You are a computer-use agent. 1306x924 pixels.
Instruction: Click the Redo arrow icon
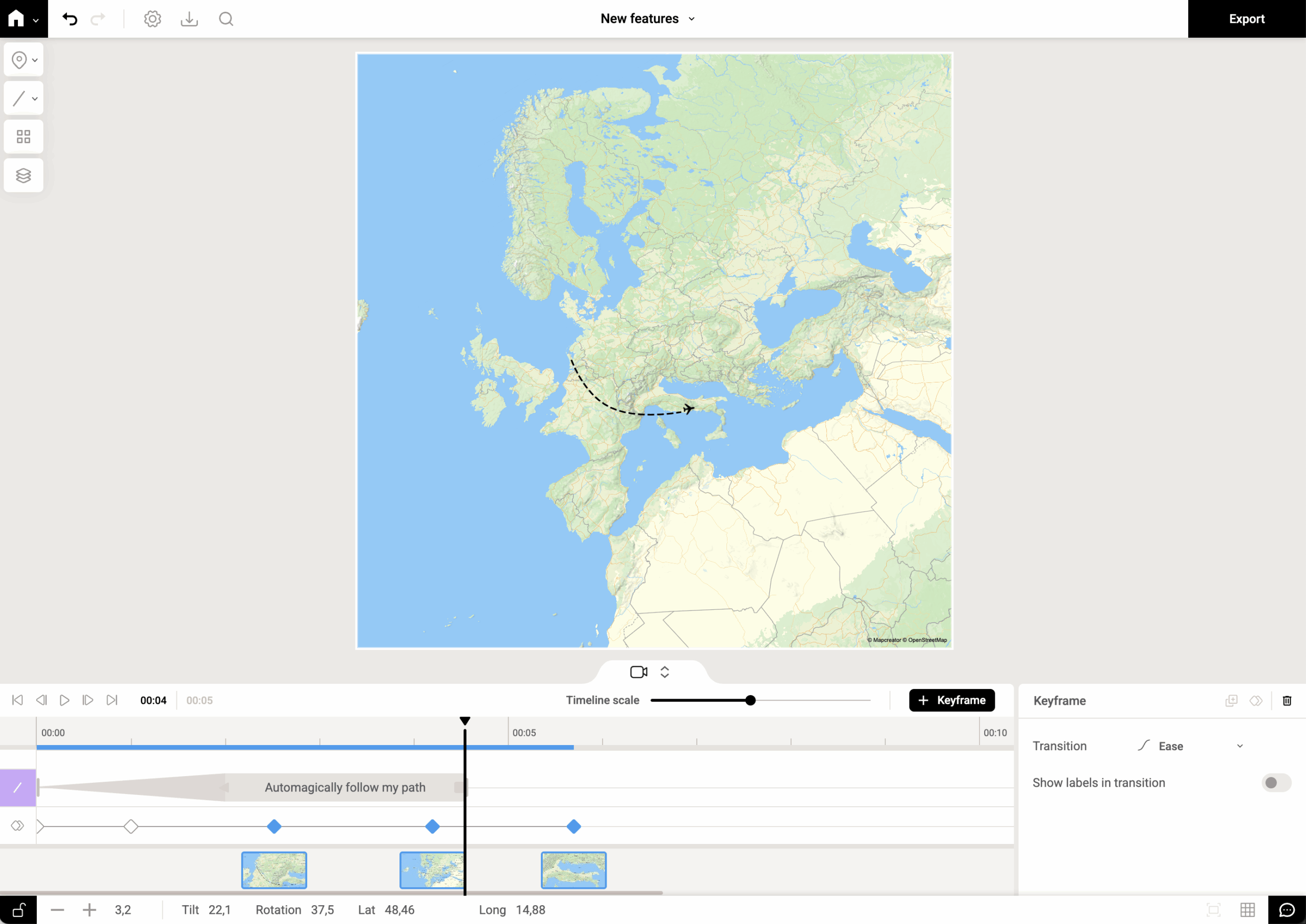[98, 19]
